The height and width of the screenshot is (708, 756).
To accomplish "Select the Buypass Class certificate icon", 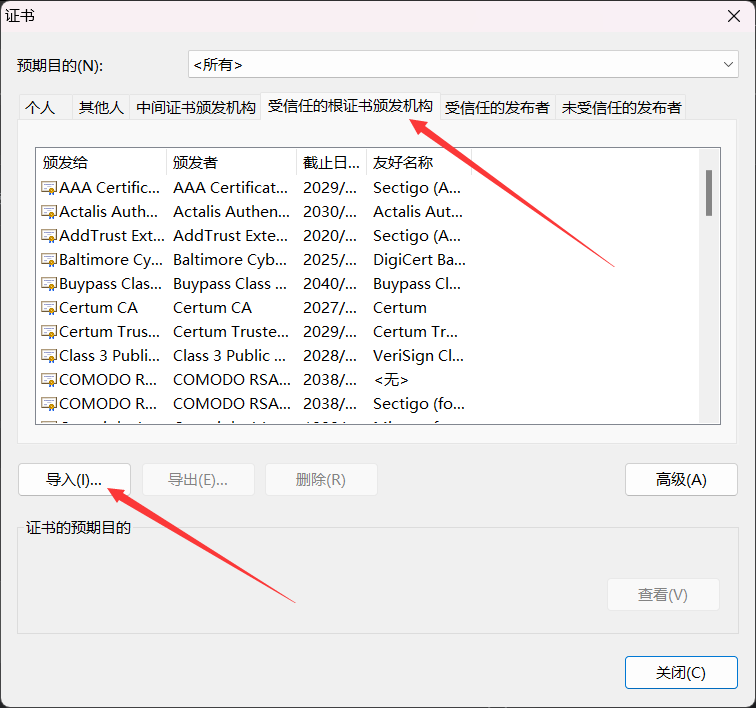I will pyautogui.click(x=49, y=284).
